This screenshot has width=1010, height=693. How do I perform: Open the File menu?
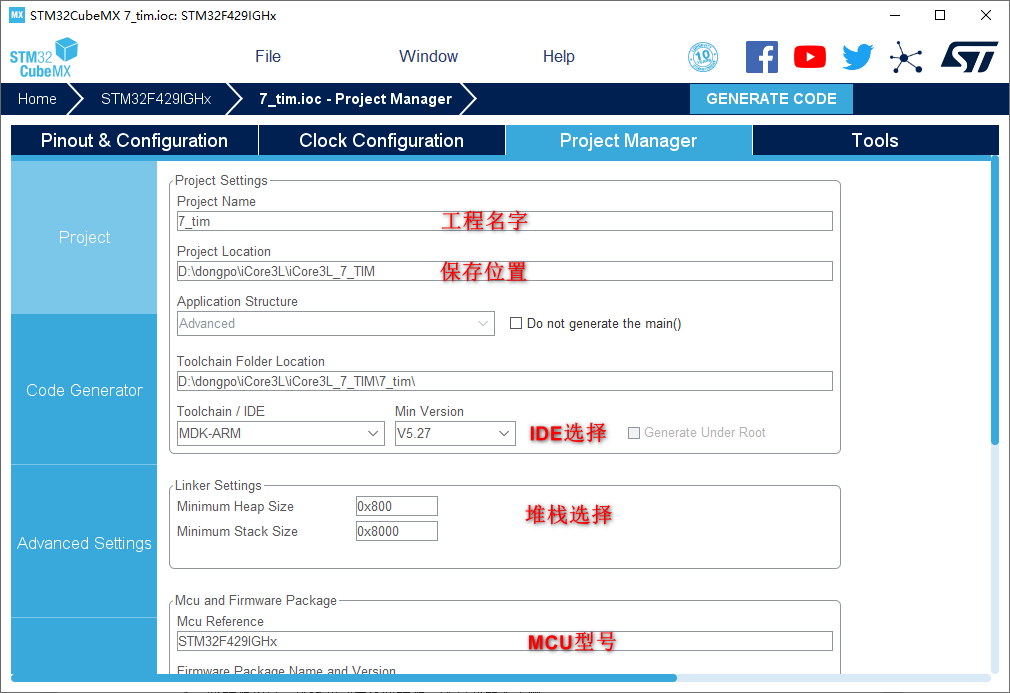coord(268,57)
